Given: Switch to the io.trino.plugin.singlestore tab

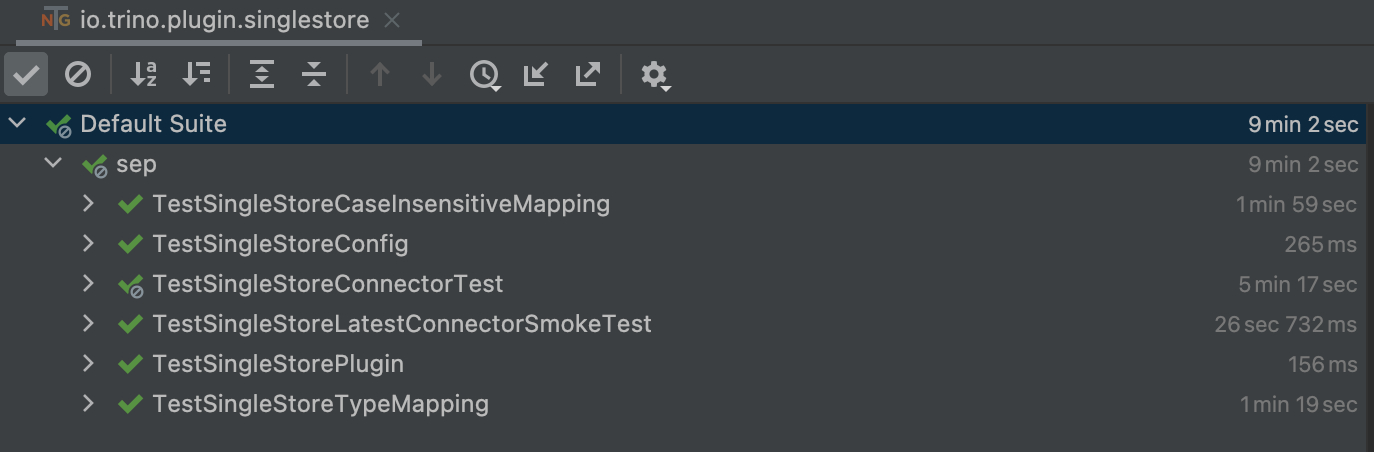Looking at the screenshot, I should [x=224, y=20].
